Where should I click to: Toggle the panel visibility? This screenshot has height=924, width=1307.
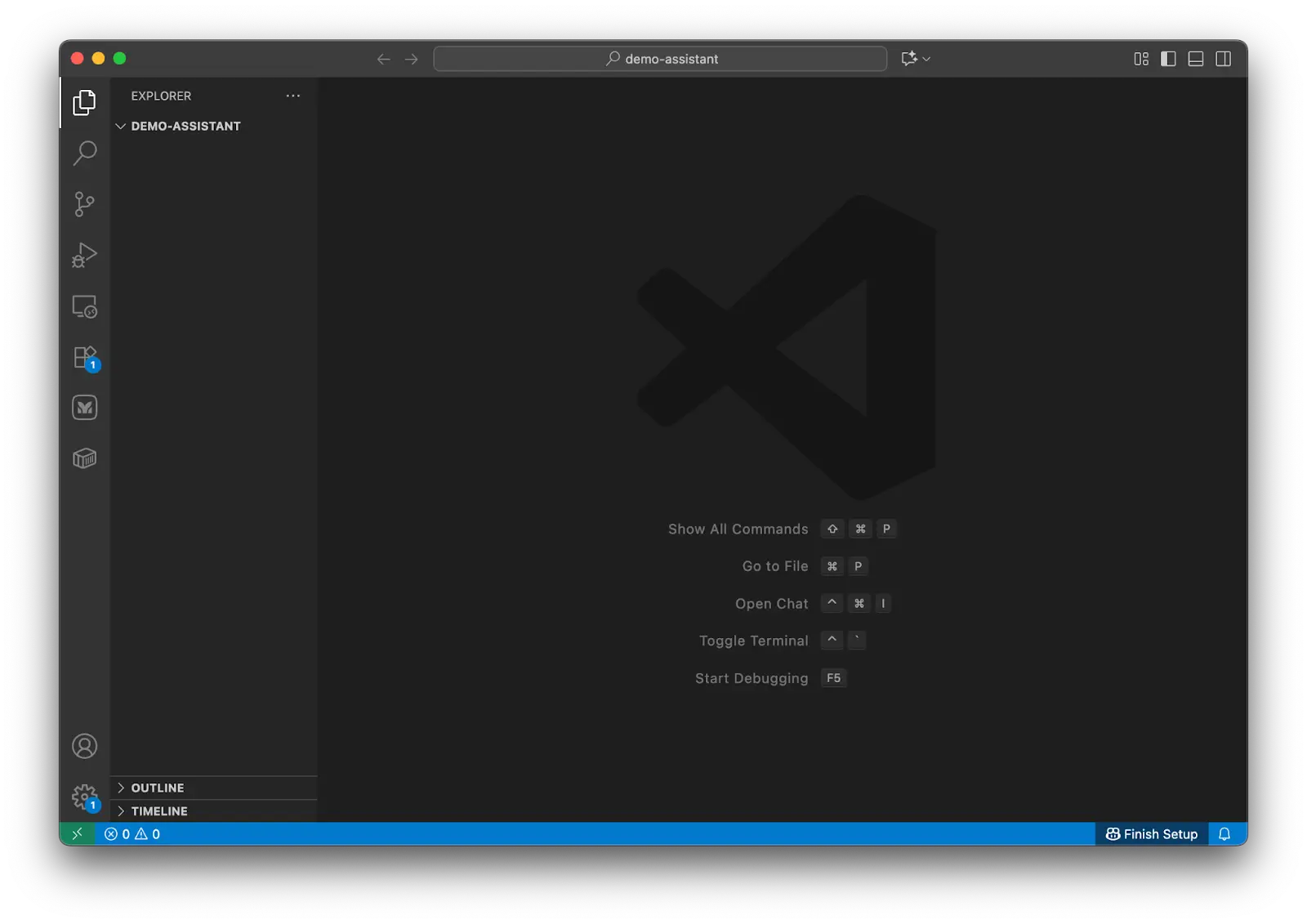[1195, 58]
